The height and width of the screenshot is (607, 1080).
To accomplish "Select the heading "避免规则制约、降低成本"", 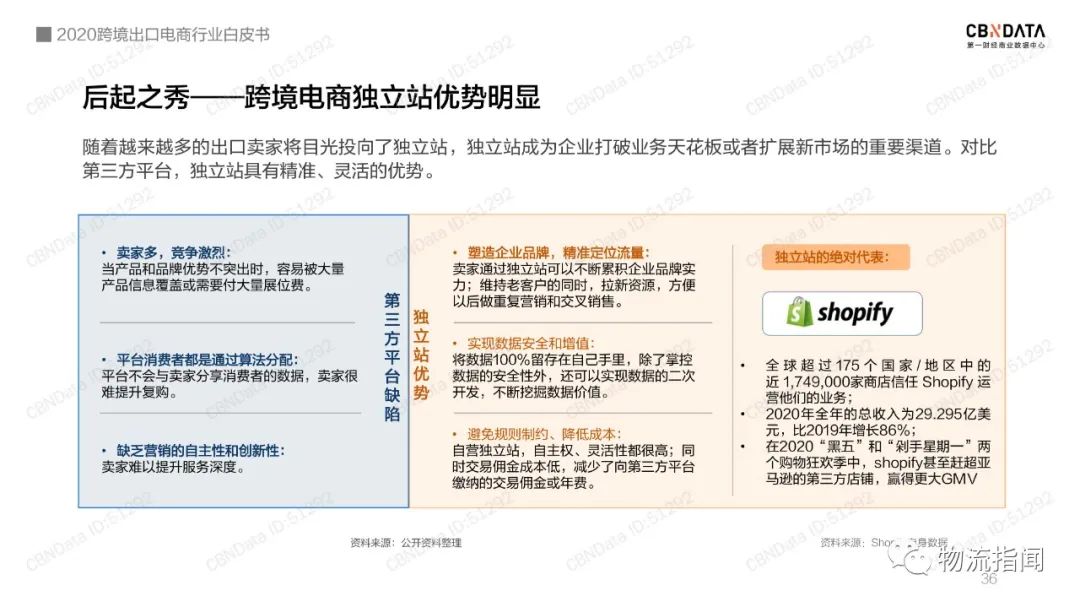I will pyautogui.click(x=544, y=434).
